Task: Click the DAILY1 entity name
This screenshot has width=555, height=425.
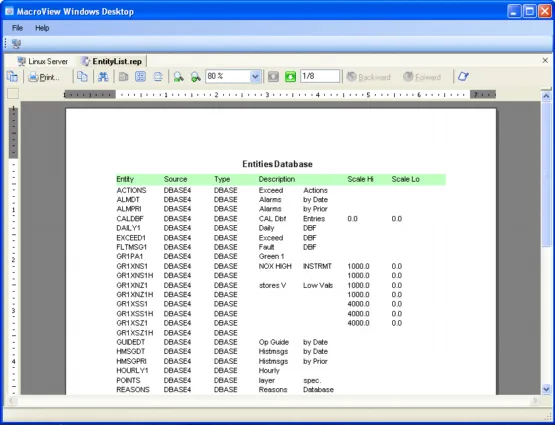Action: 128,228
